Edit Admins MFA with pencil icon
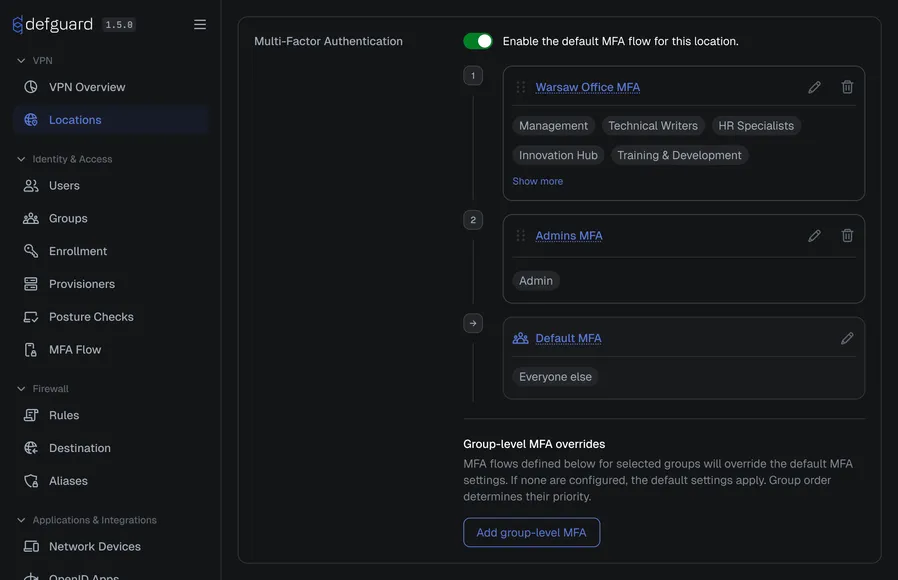The height and width of the screenshot is (580, 898). pyautogui.click(x=814, y=236)
